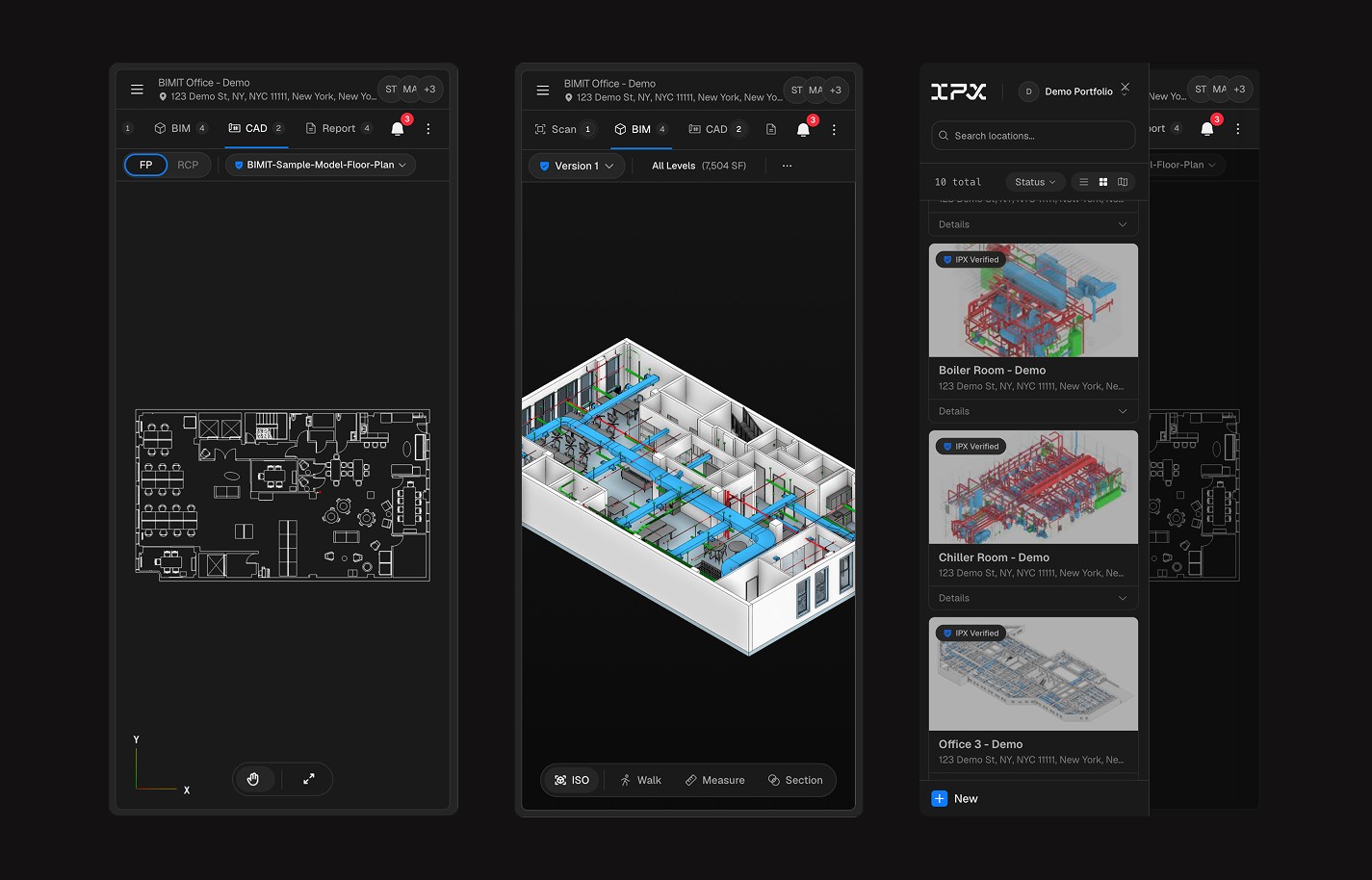
Task: Open the Boiler Room - Demo title
Action: pyautogui.click(x=992, y=370)
